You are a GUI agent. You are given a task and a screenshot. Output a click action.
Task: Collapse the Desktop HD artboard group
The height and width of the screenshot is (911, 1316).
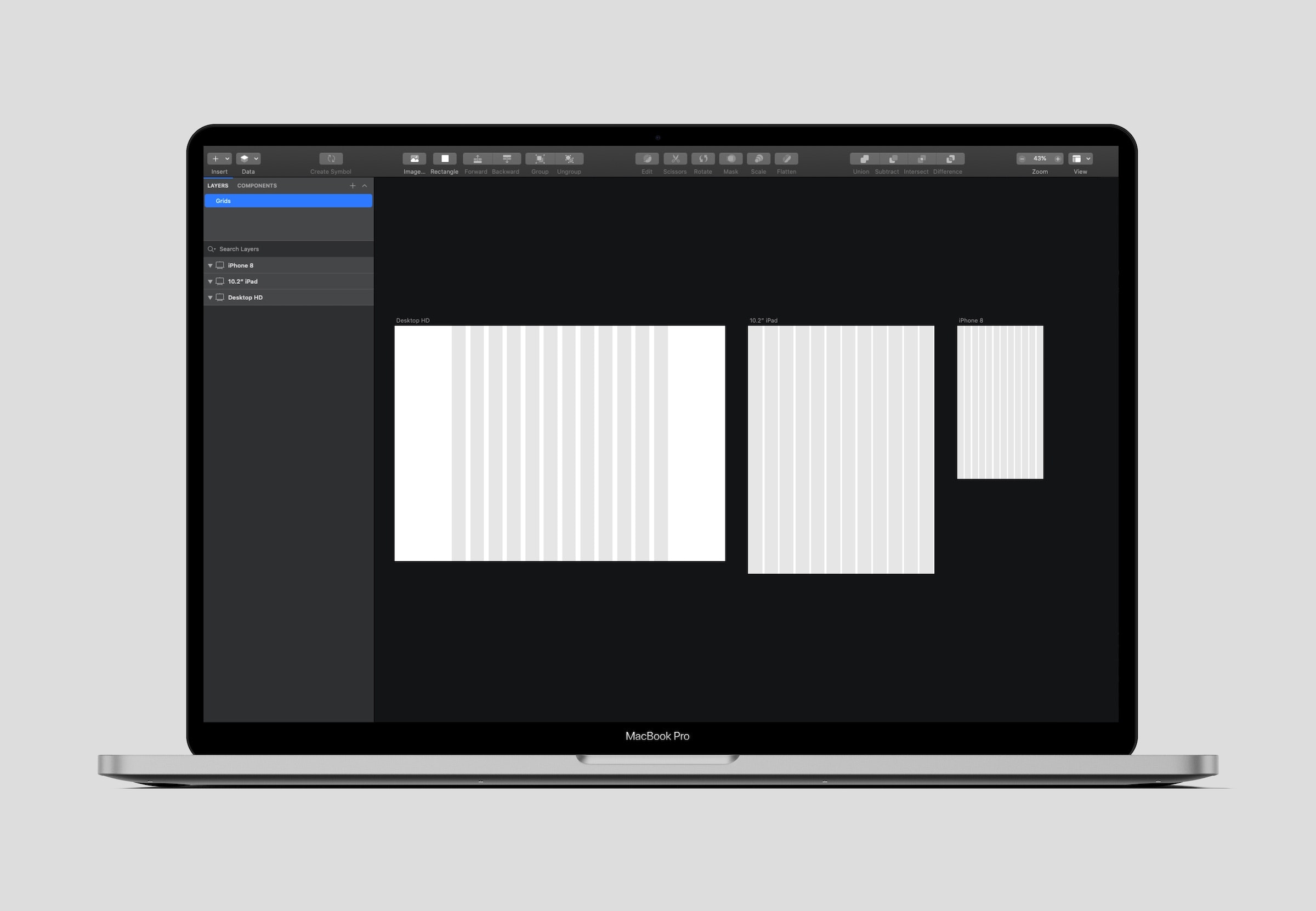pos(210,298)
